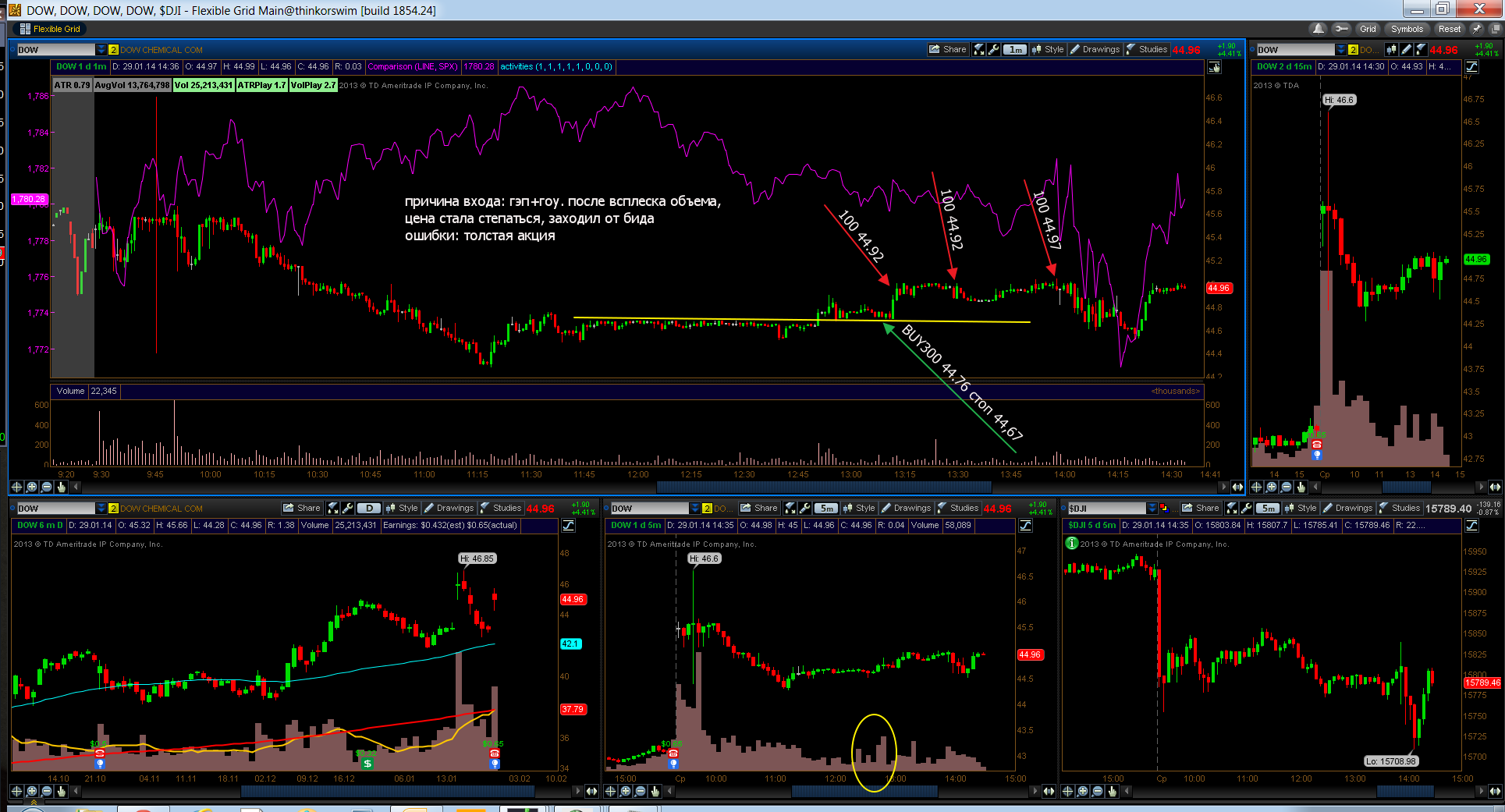Click scrollbar thumb below the daily chart
Screen dimensions: 1505x812
[x=386, y=791]
